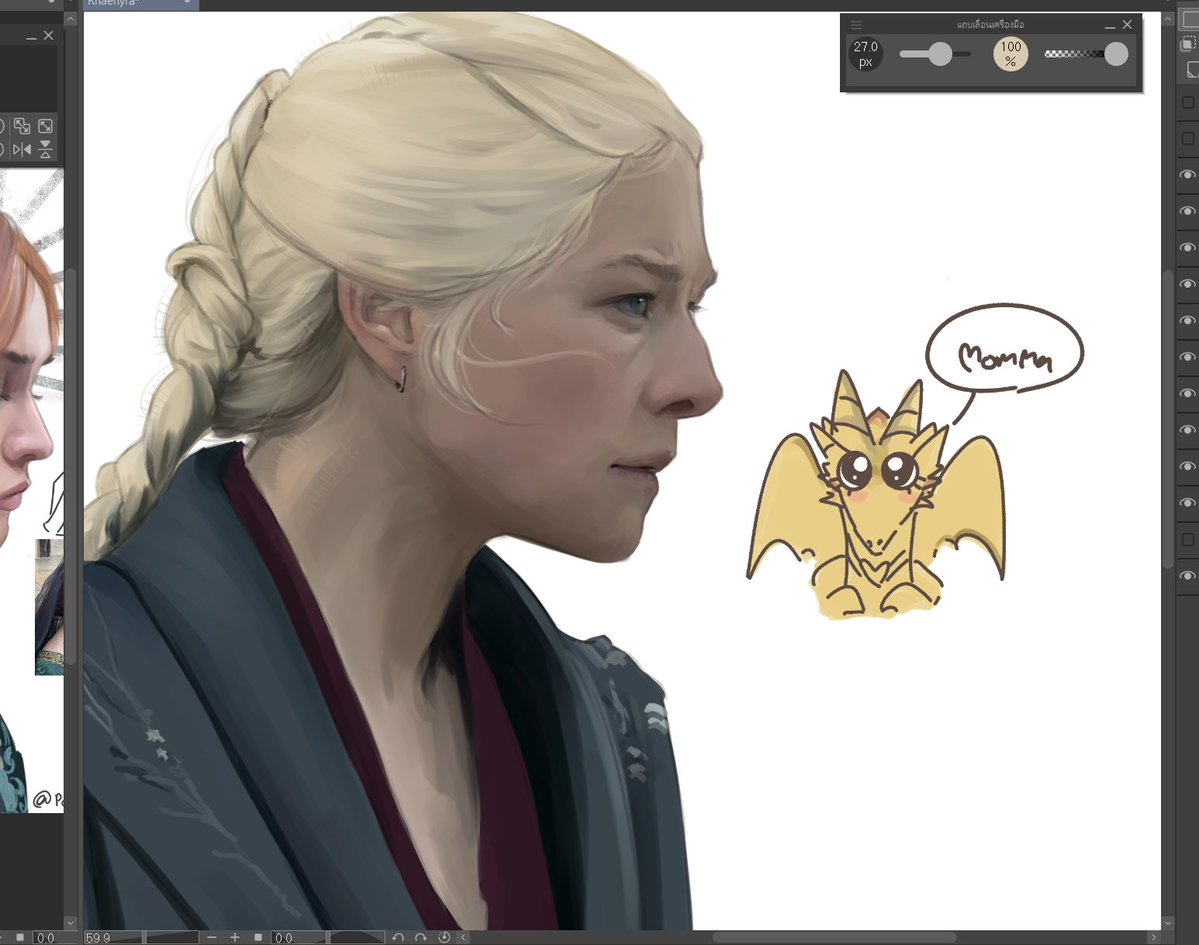Click down arrow of canvas vertical scrollbar
The image size is (1199, 945).
[x=1168, y=924]
